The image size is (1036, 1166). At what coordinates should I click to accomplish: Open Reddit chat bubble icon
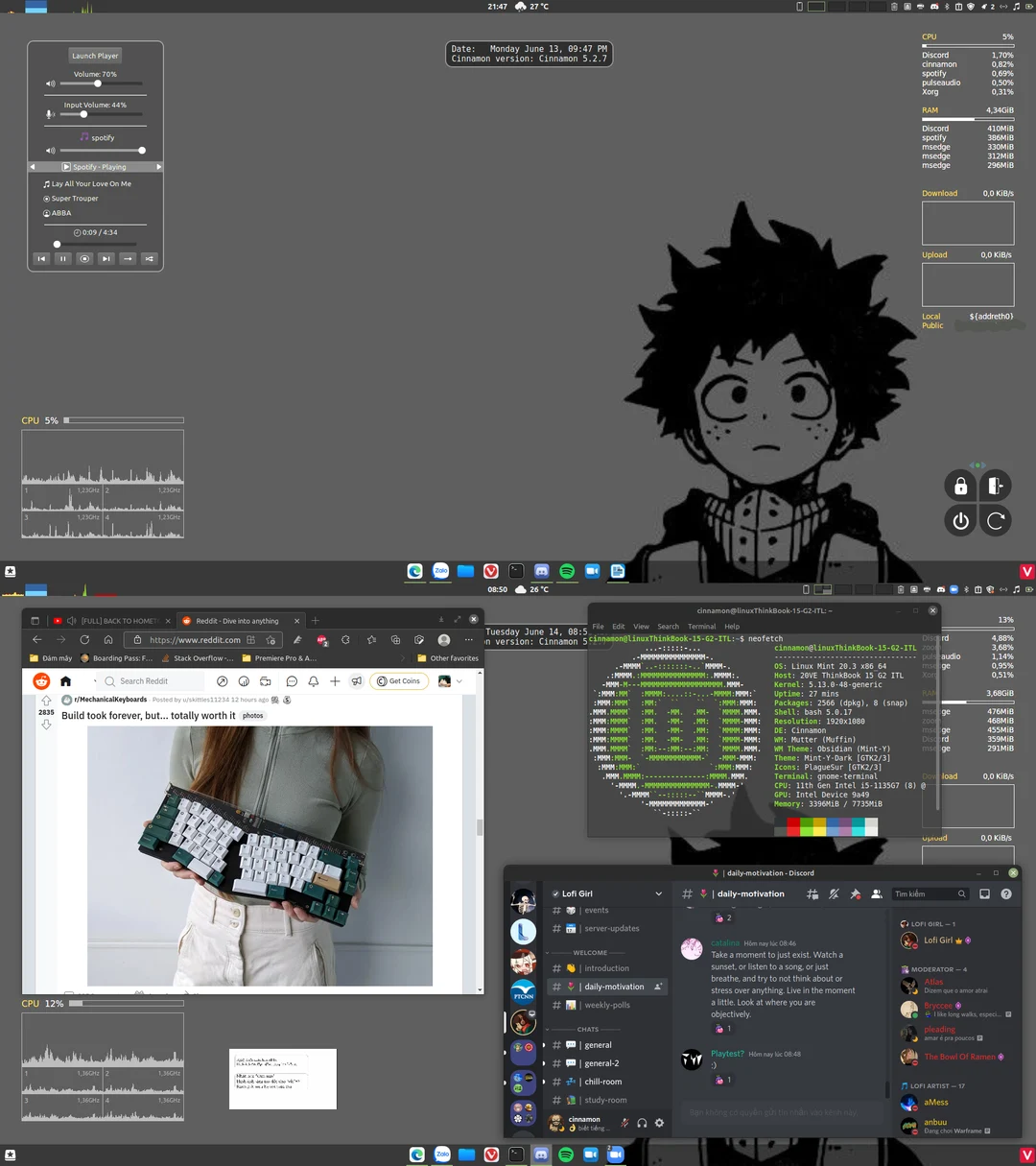pos(292,680)
